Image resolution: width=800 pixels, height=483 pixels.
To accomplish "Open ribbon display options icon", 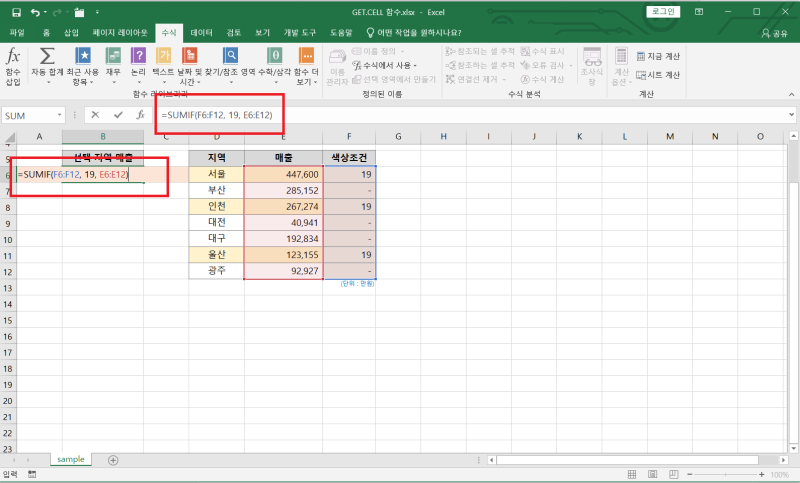I will click(699, 12).
